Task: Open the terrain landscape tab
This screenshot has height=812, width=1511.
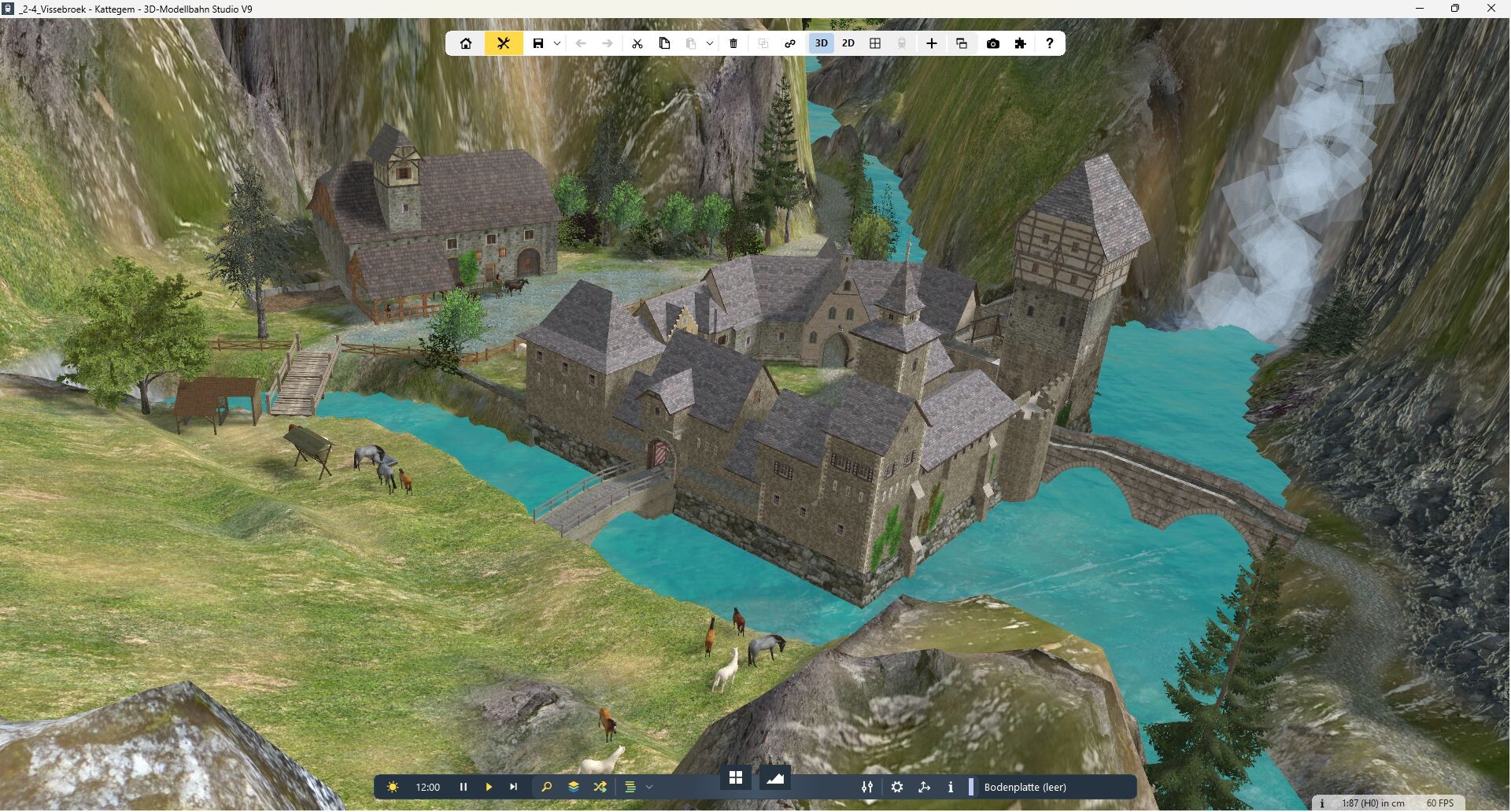Action: tap(775, 779)
